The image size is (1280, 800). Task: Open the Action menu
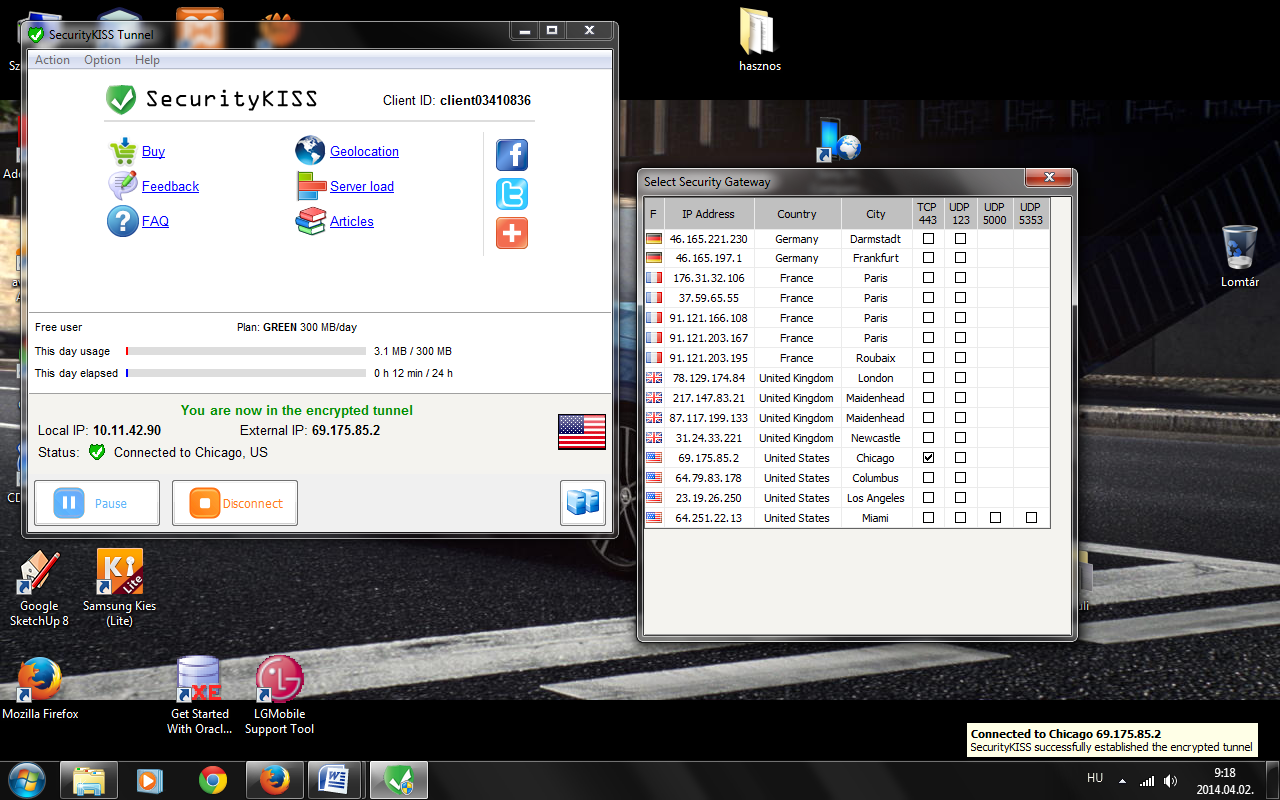(52, 60)
